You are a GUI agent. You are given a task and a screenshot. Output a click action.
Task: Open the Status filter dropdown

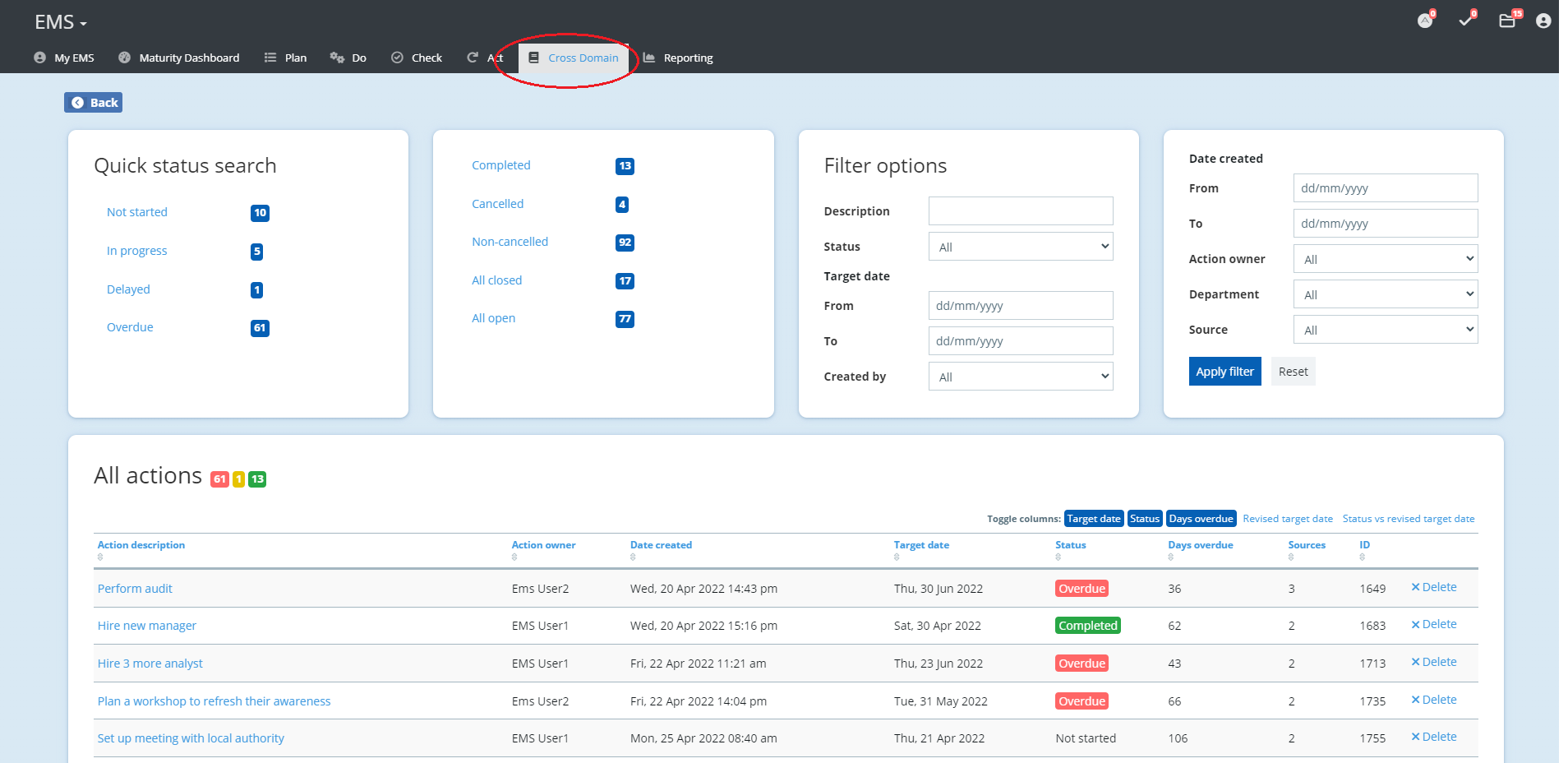click(x=1020, y=247)
